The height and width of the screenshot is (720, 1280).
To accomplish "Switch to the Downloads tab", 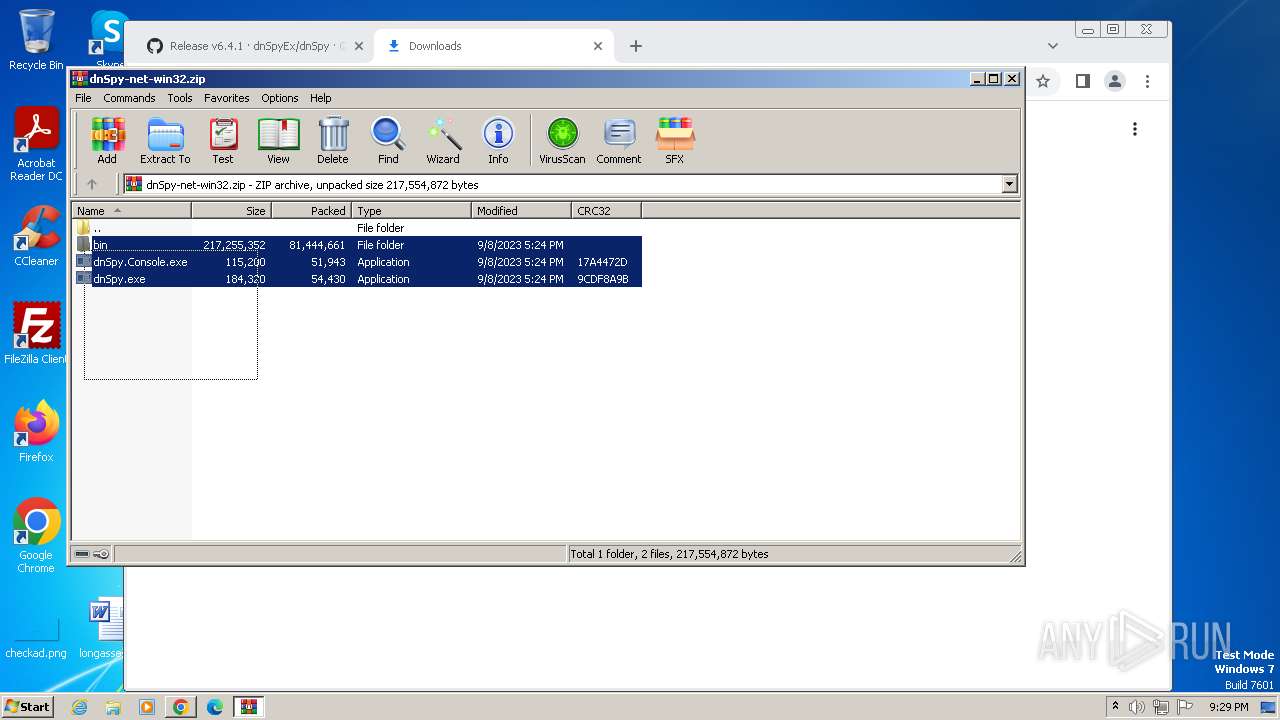I will click(492, 46).
